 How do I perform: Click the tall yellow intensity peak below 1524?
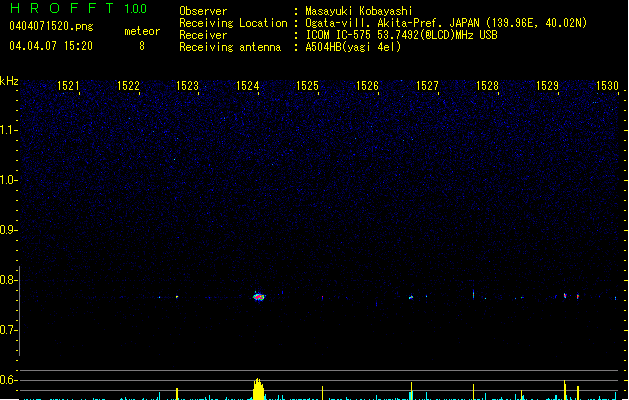[259, 389]
